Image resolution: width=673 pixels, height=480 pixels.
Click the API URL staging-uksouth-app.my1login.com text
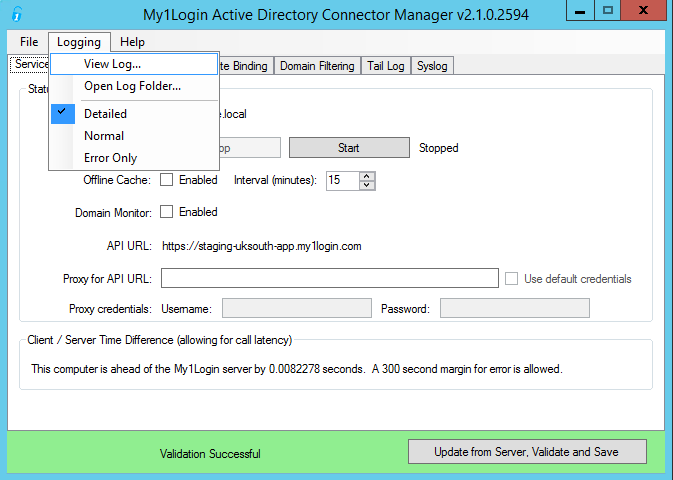tap(262, 246)
